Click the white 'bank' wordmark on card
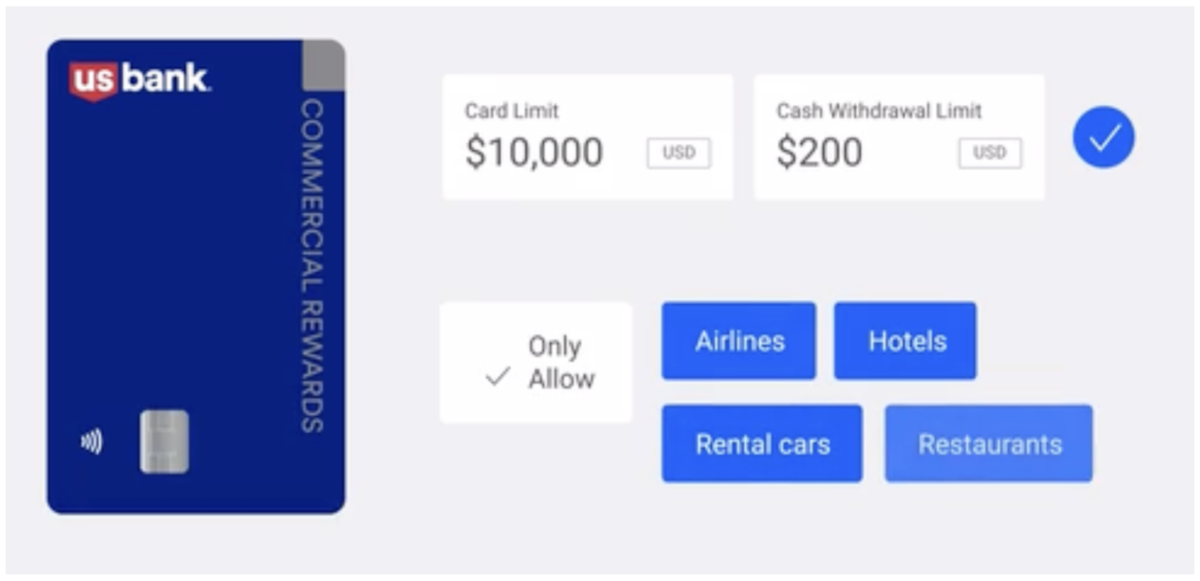 coord(164,79)
